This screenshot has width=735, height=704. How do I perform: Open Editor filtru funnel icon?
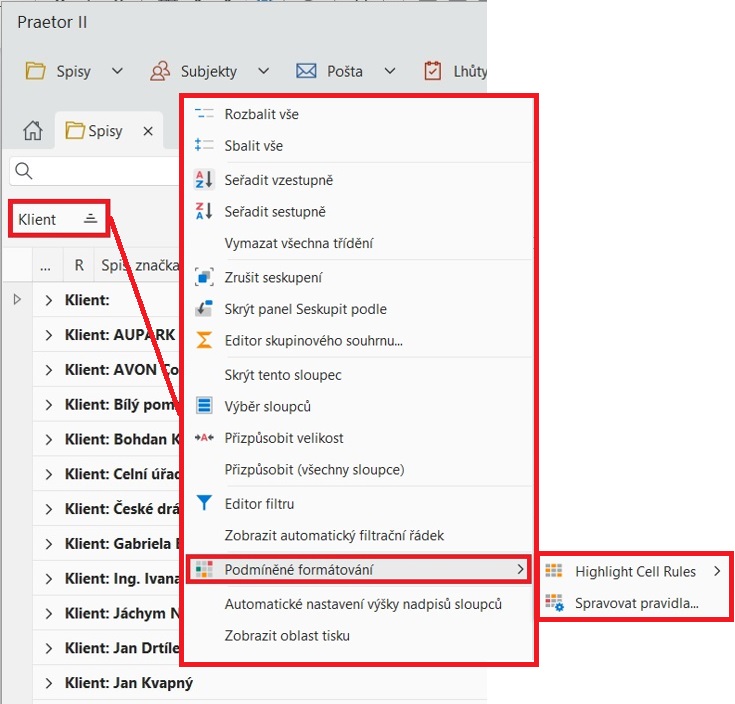pyautogui.click(x=204, y=504)
